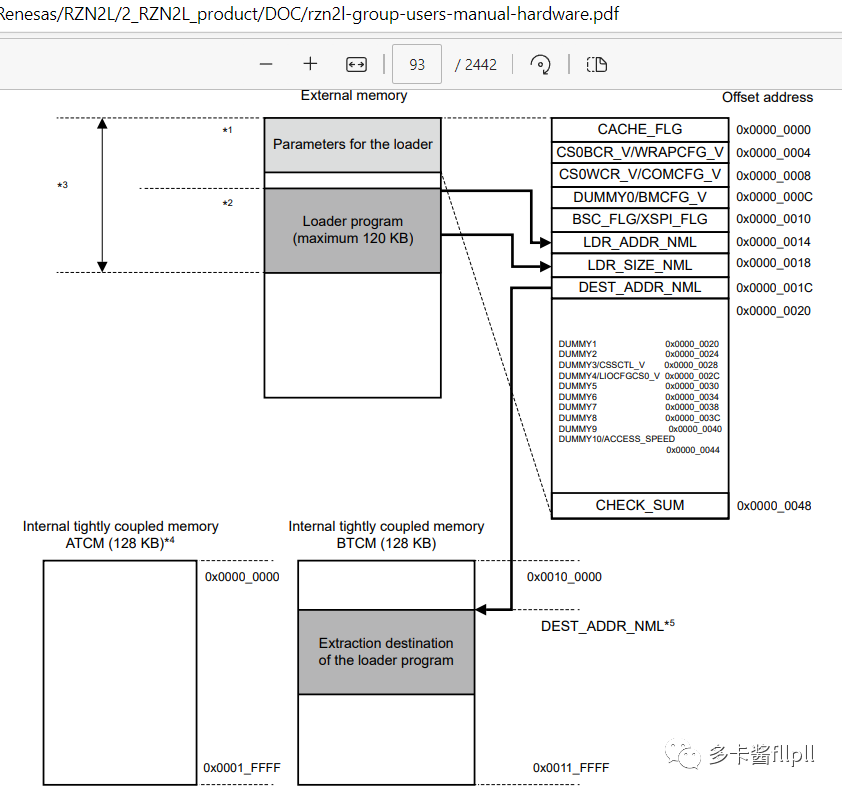This screenshot has height=794, width=842.
Task: Click the LDR_SIZE_NML cell
Action: [x=640, y=265]
